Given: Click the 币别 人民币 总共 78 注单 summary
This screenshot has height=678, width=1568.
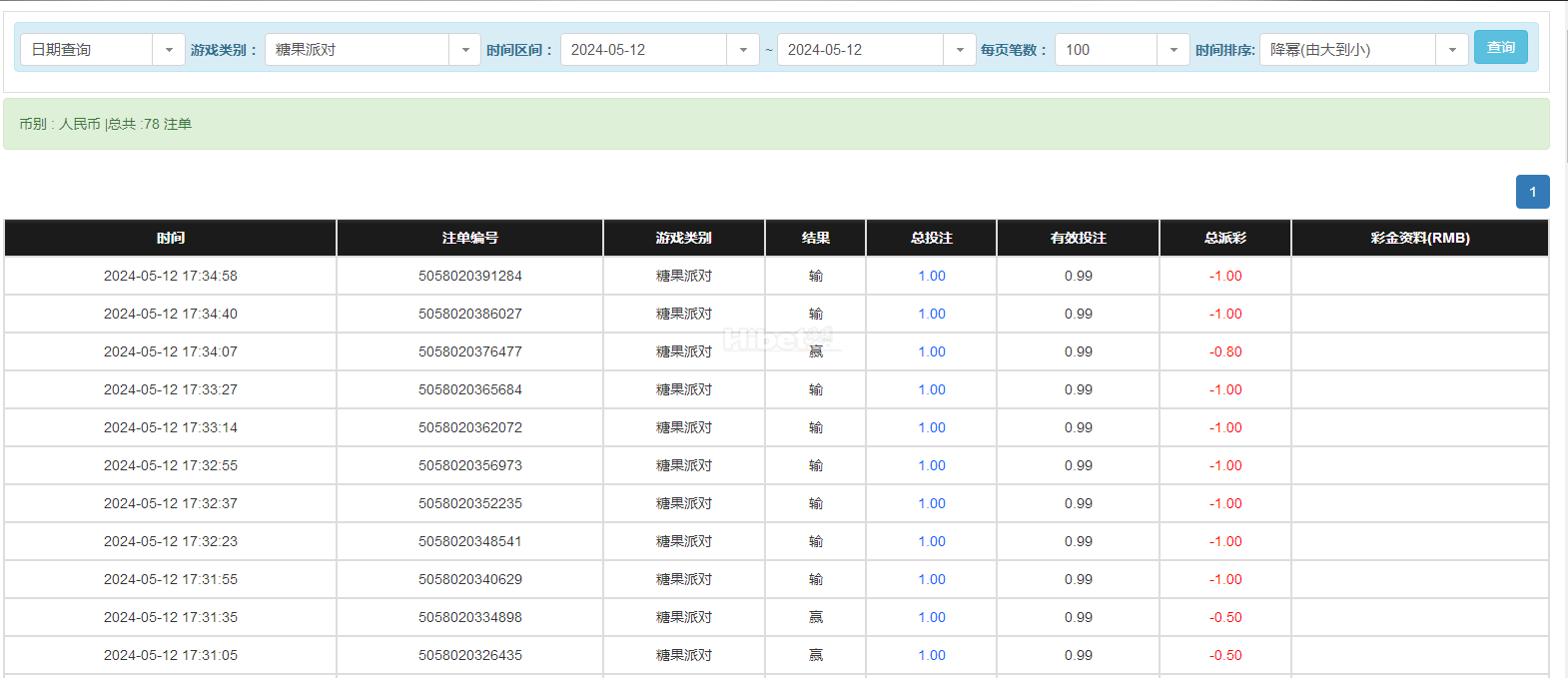Looking at the screenshot, I should [106, 124].
